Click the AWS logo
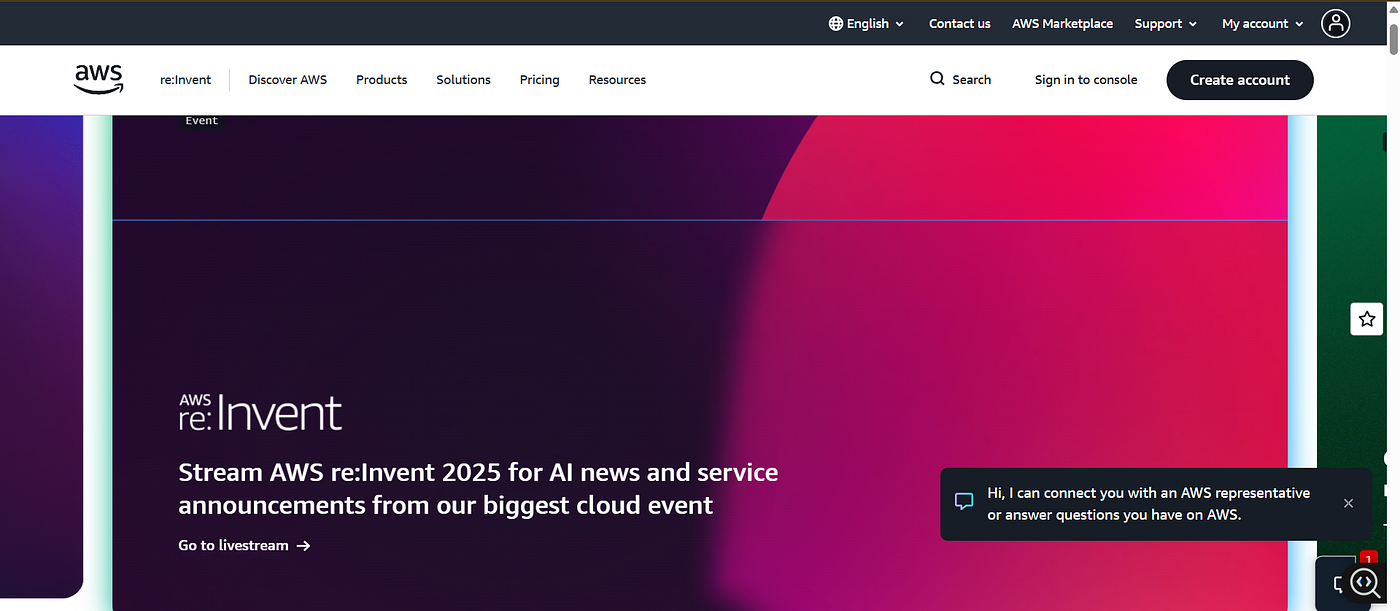The width and height of the screenshot is (1400, 611). tap(99, 79)
